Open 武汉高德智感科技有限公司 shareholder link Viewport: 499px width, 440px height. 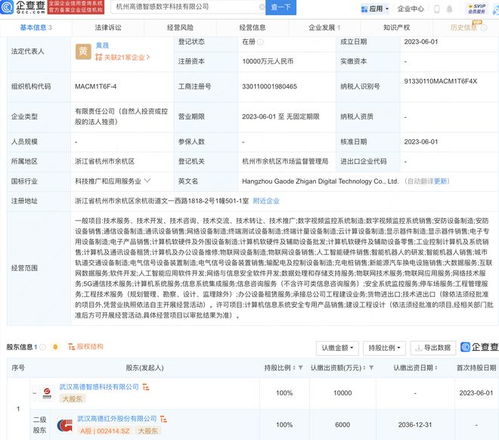click(x=99, y=387)
